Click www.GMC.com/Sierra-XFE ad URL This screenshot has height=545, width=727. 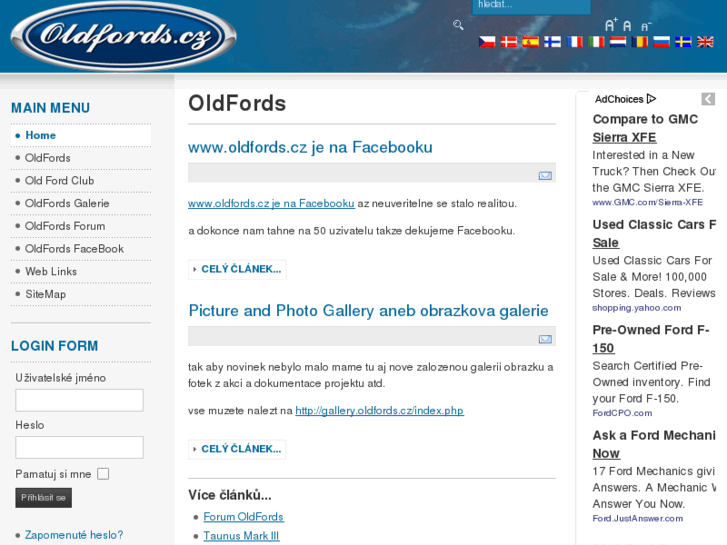pos(647,202)
